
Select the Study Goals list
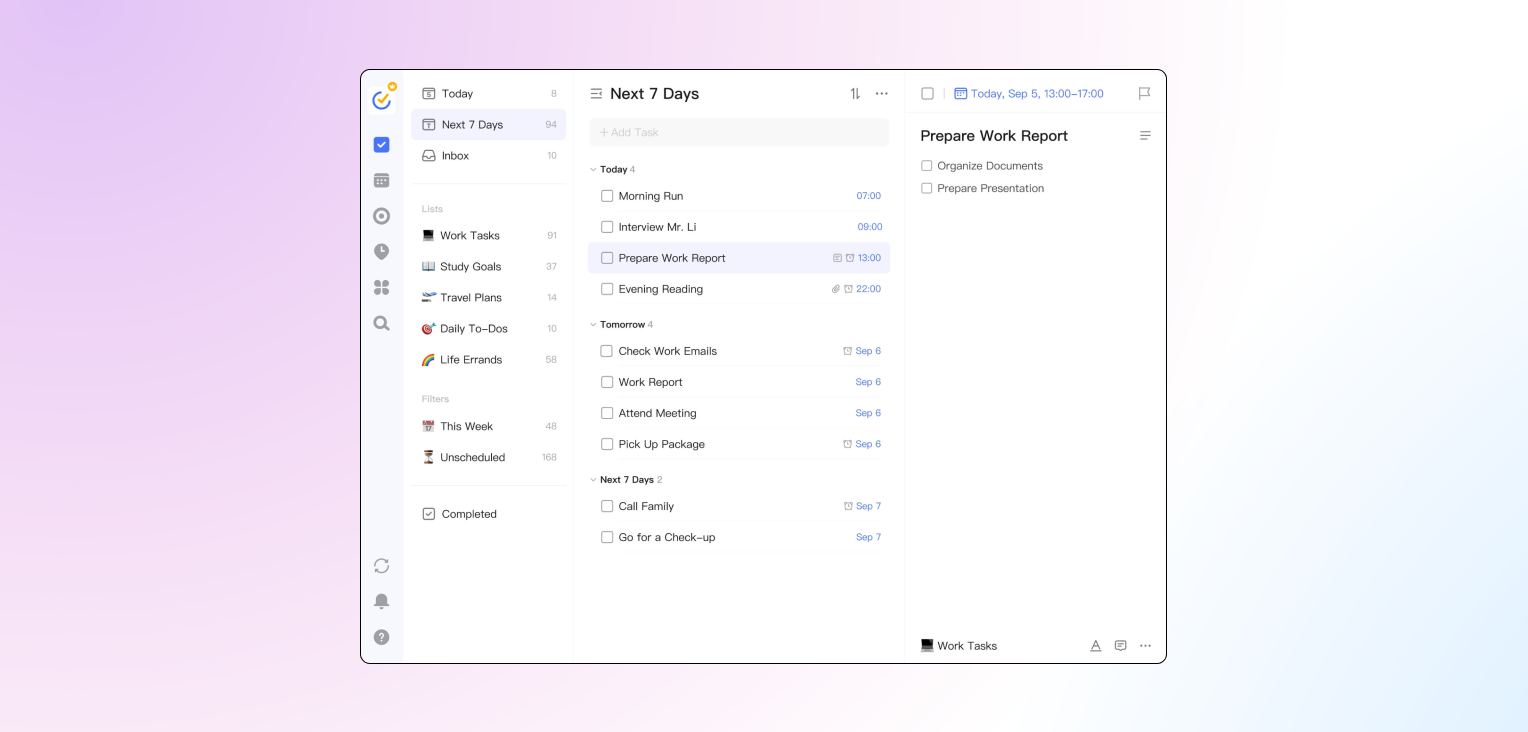click(x=470, y=267)
